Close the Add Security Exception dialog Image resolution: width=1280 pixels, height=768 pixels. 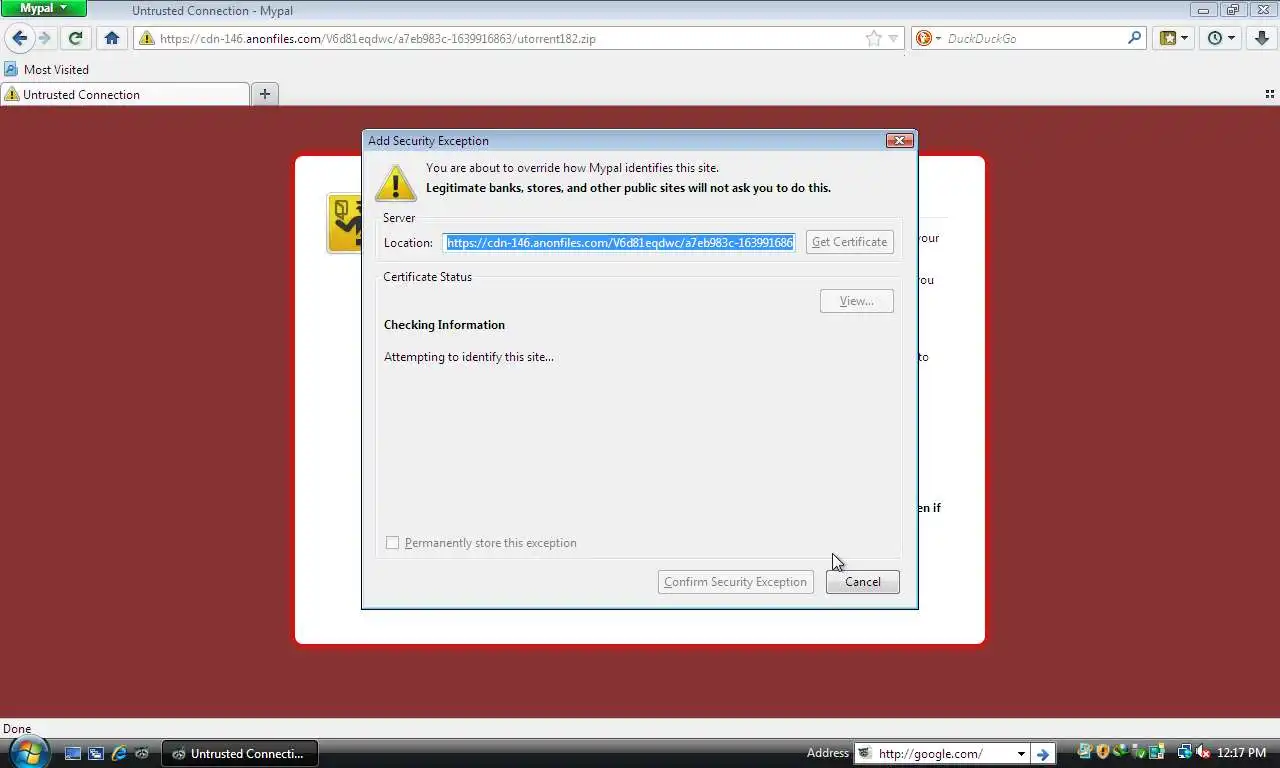(899, 140)
